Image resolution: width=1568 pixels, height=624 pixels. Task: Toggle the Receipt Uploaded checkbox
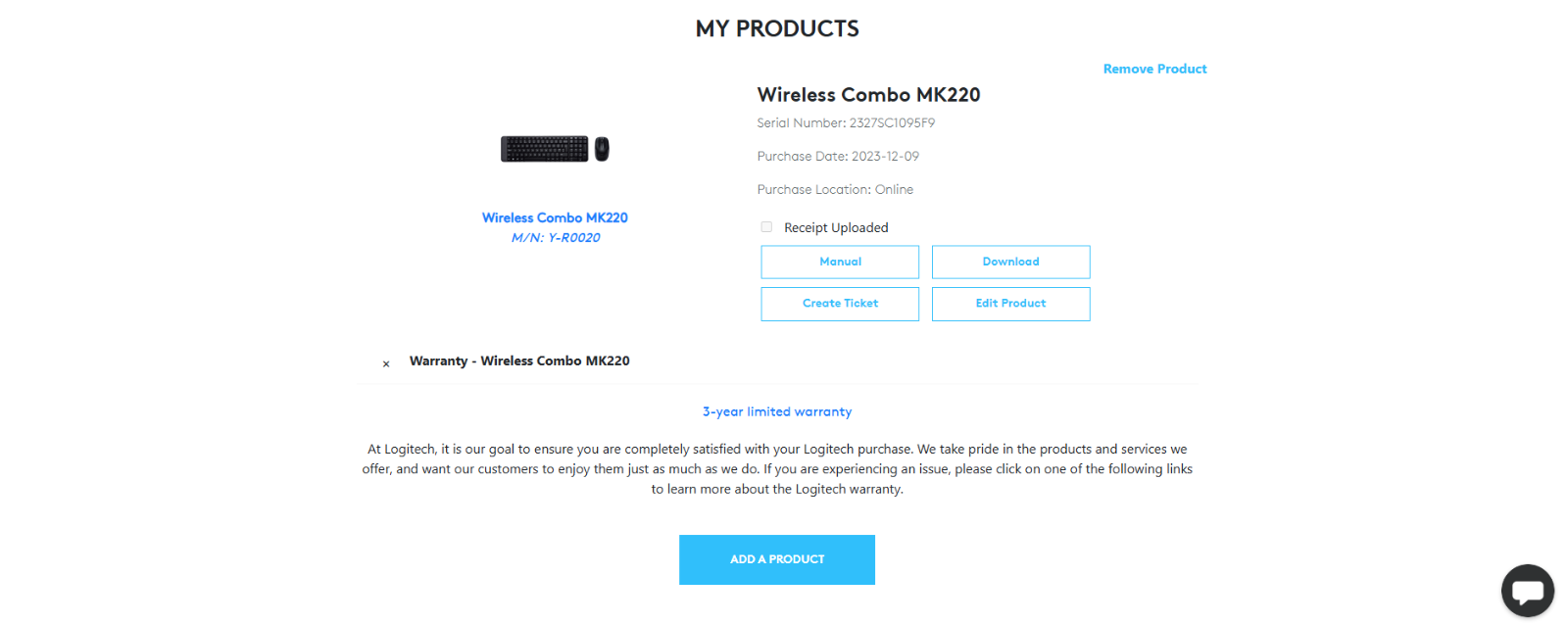pyautogui.click(x=766, y=227)
